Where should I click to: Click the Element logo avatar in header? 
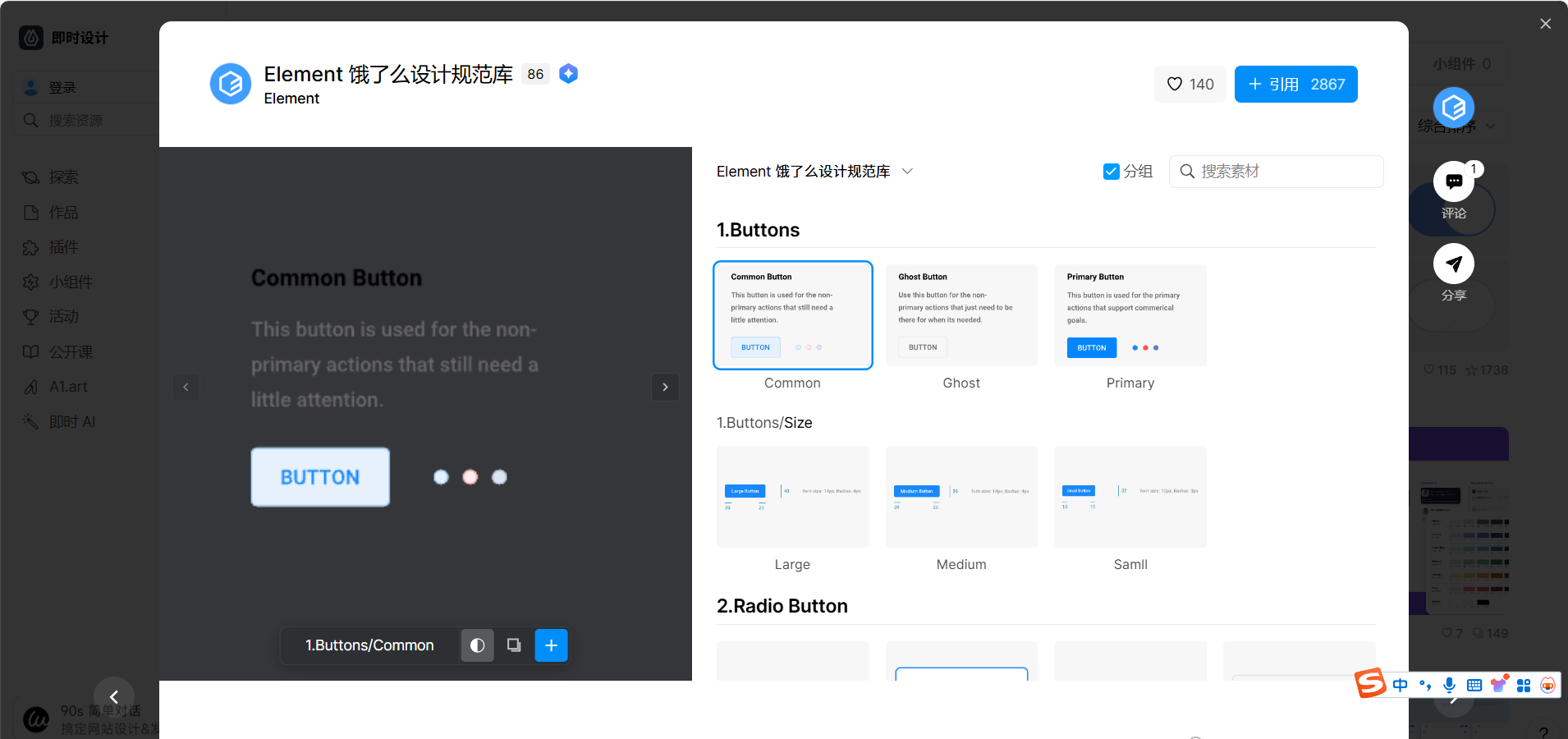tap(231, 84)
